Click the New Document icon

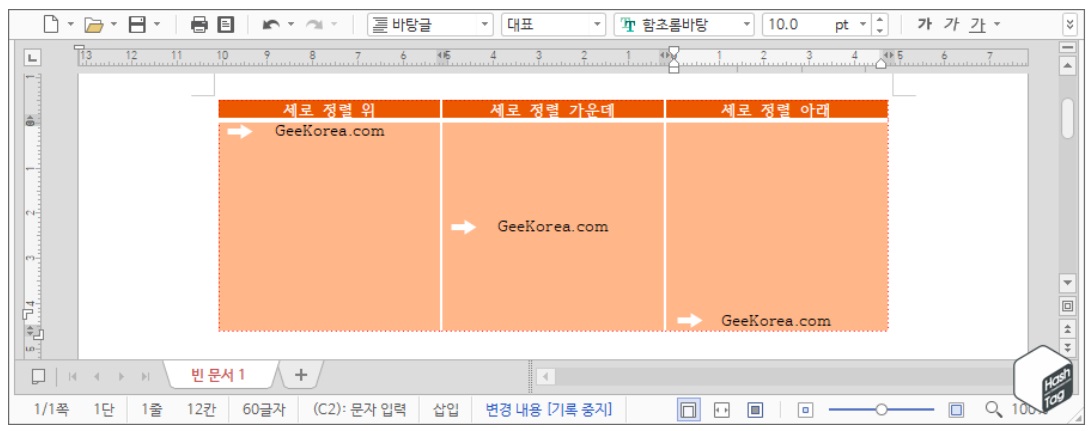coord(51,24)
